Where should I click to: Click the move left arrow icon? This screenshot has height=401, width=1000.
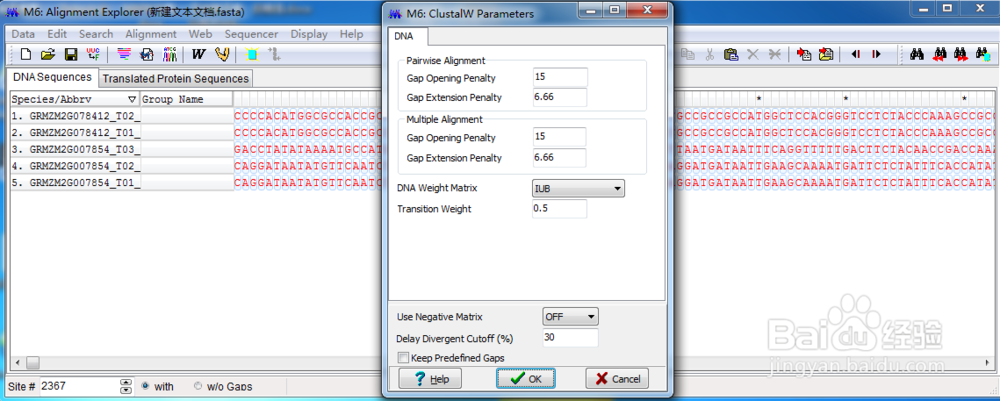(x=856, y=55)
